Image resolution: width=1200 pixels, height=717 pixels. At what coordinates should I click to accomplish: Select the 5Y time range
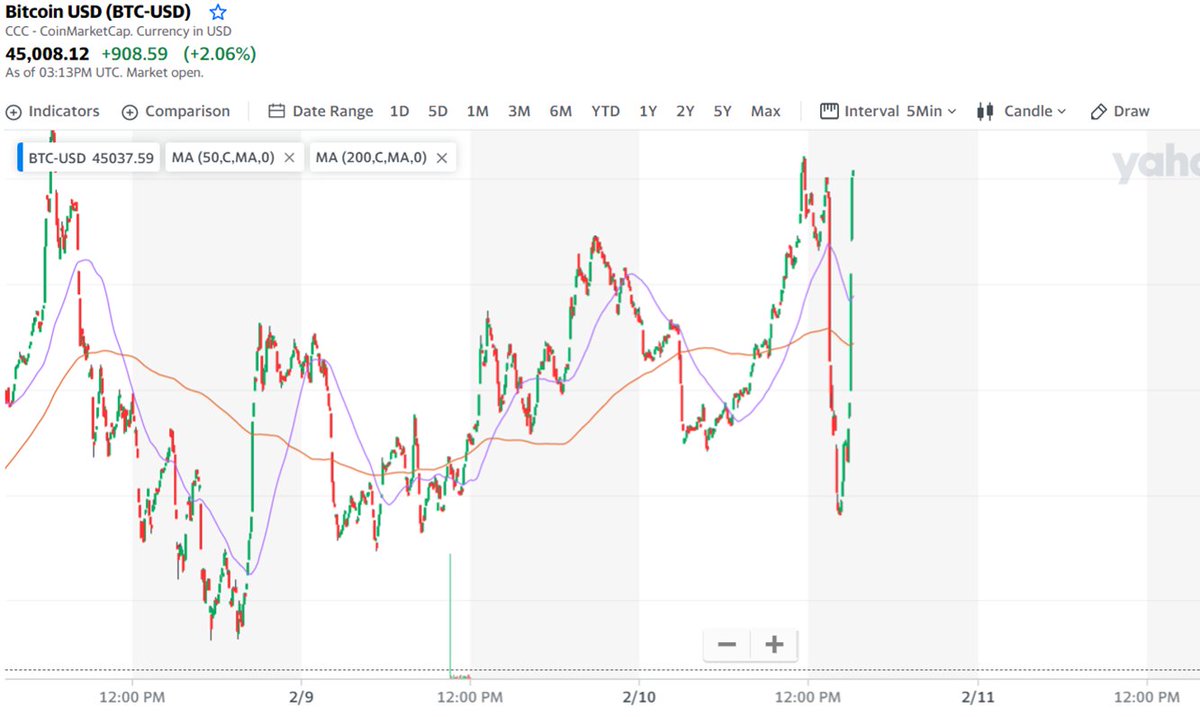(723, 111)
